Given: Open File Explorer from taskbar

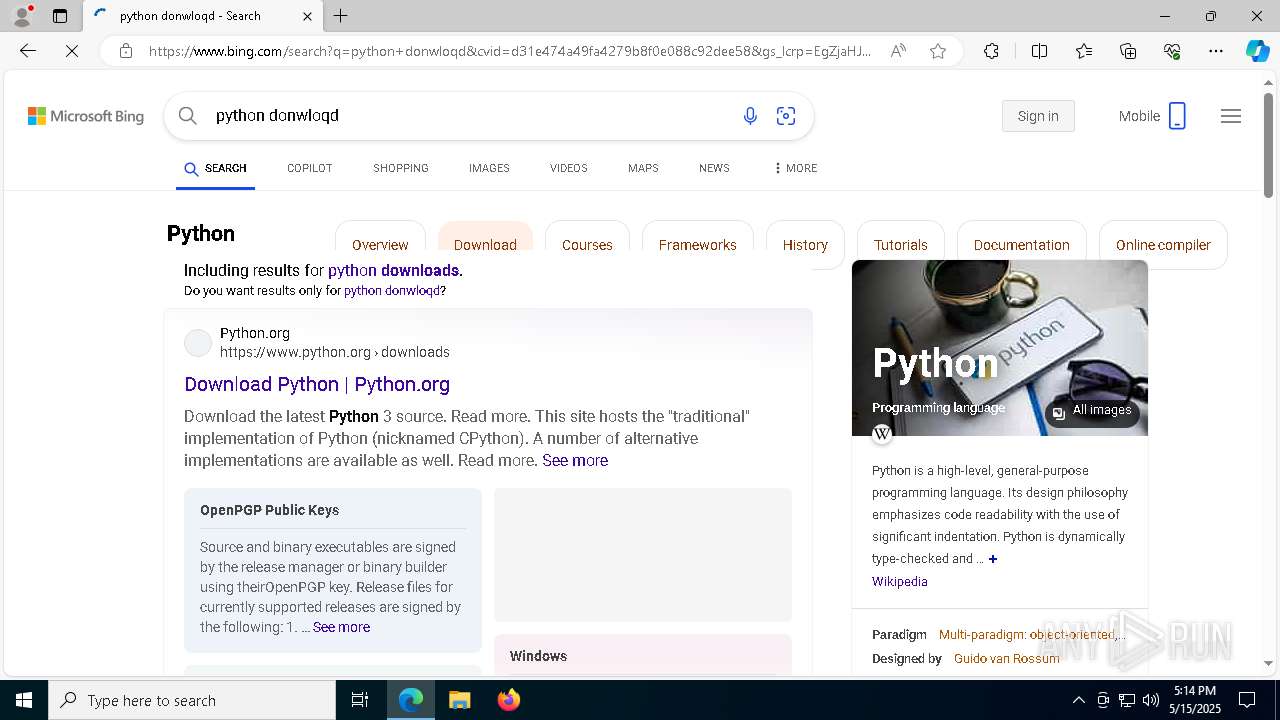Looking at the screenshot, I should coord(459,700).
